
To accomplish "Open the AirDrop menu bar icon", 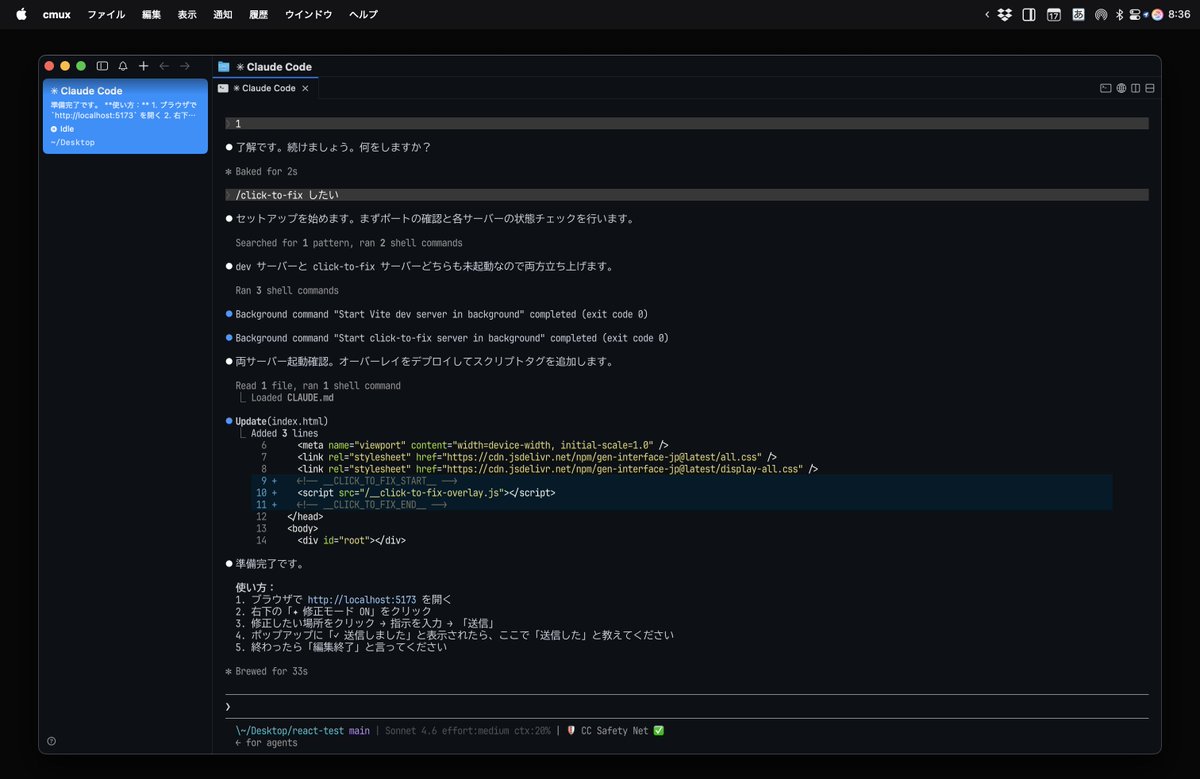I will (1101, 14).
